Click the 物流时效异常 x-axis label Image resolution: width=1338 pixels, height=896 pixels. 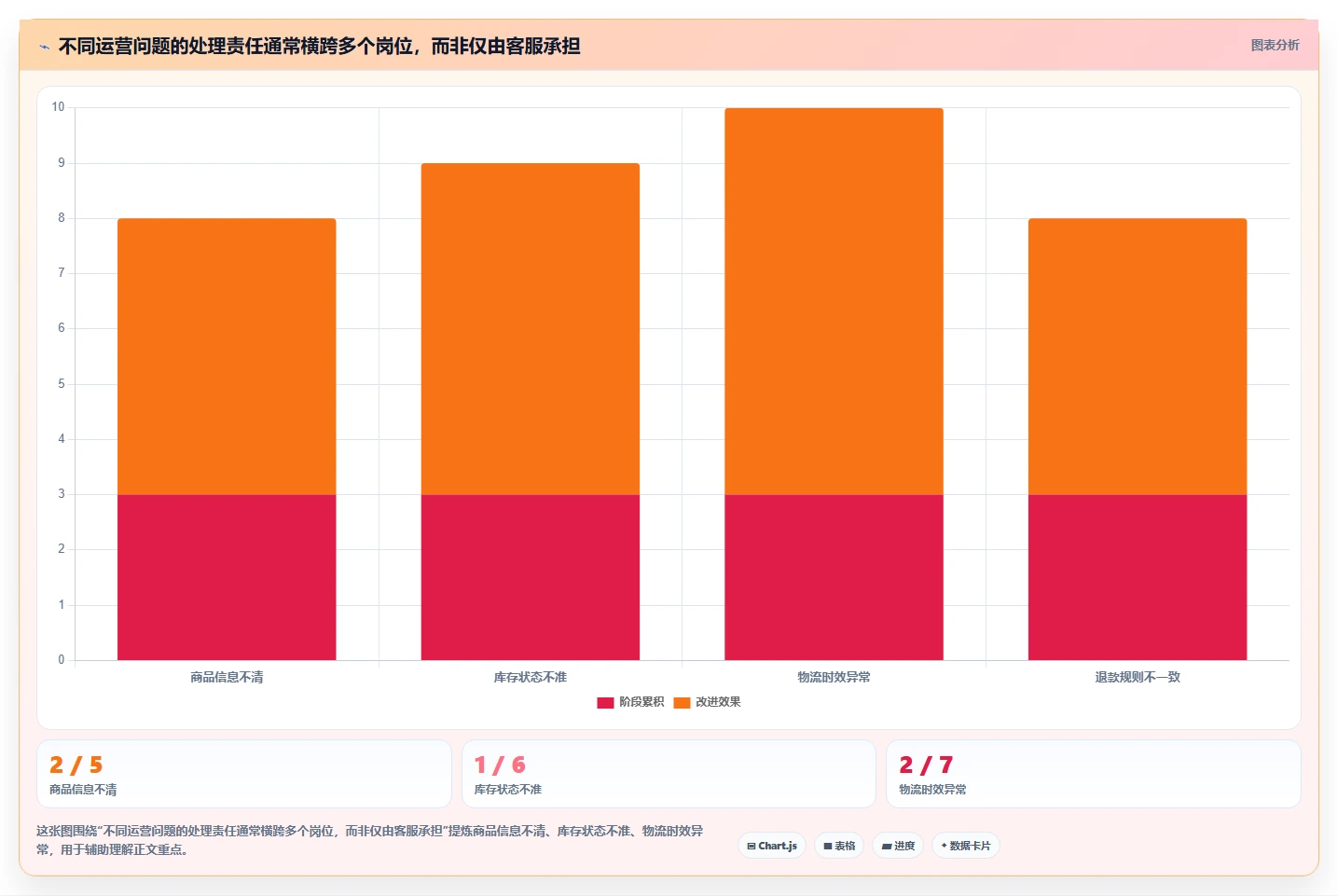pos(834,677)
